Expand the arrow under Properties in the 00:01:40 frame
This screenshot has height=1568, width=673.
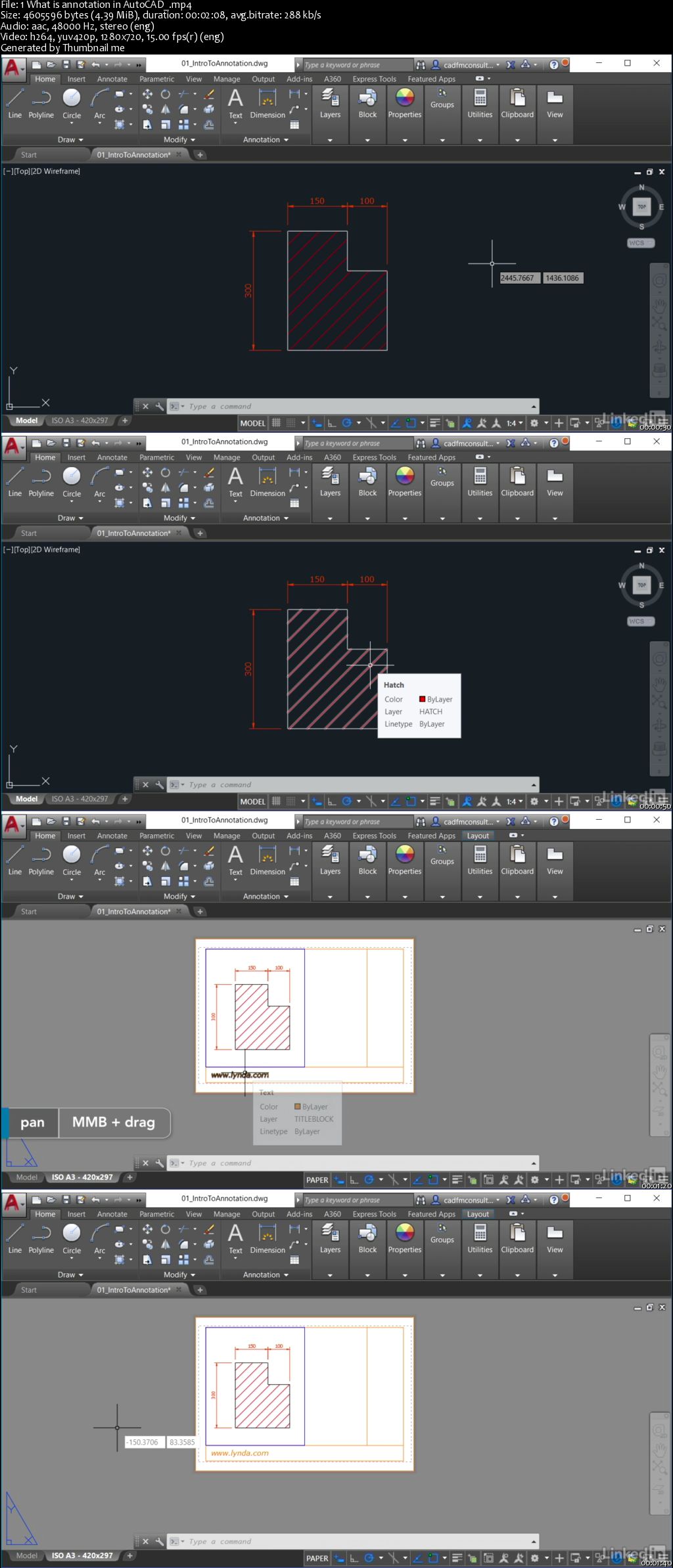click(405, 1275)
